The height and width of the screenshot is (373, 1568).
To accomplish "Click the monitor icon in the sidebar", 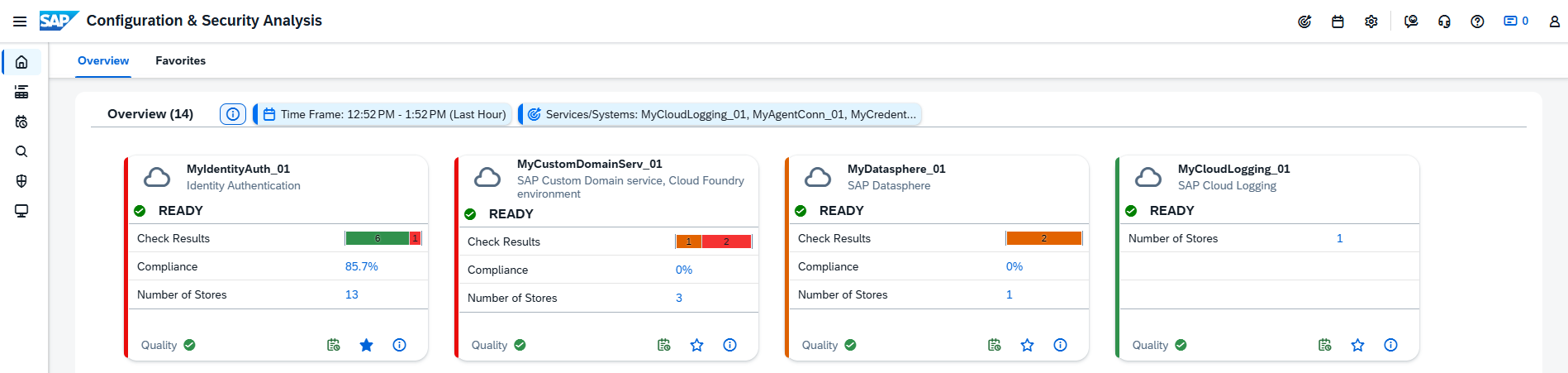I will coord(21,211).
